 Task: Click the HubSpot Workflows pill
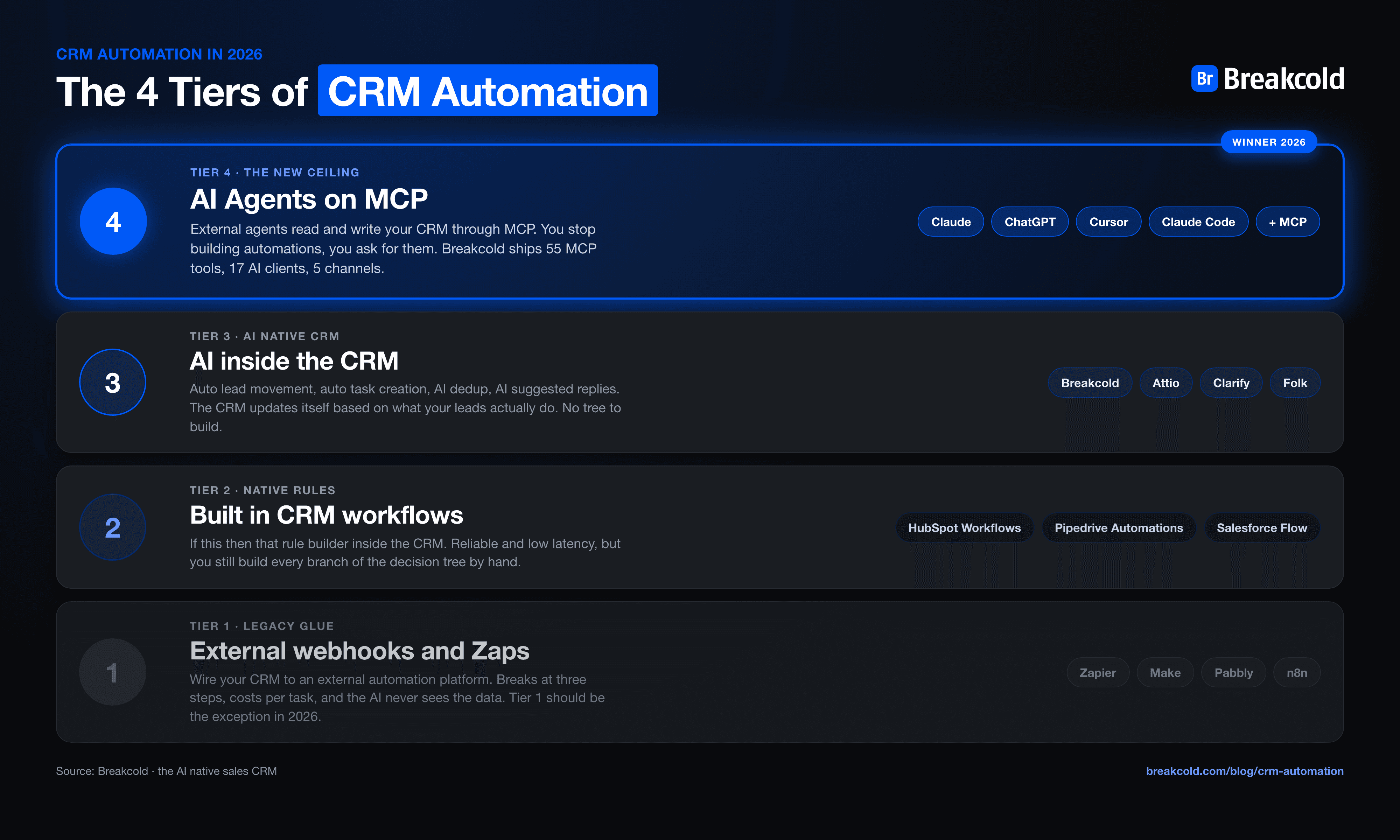(x=964, y=528)
